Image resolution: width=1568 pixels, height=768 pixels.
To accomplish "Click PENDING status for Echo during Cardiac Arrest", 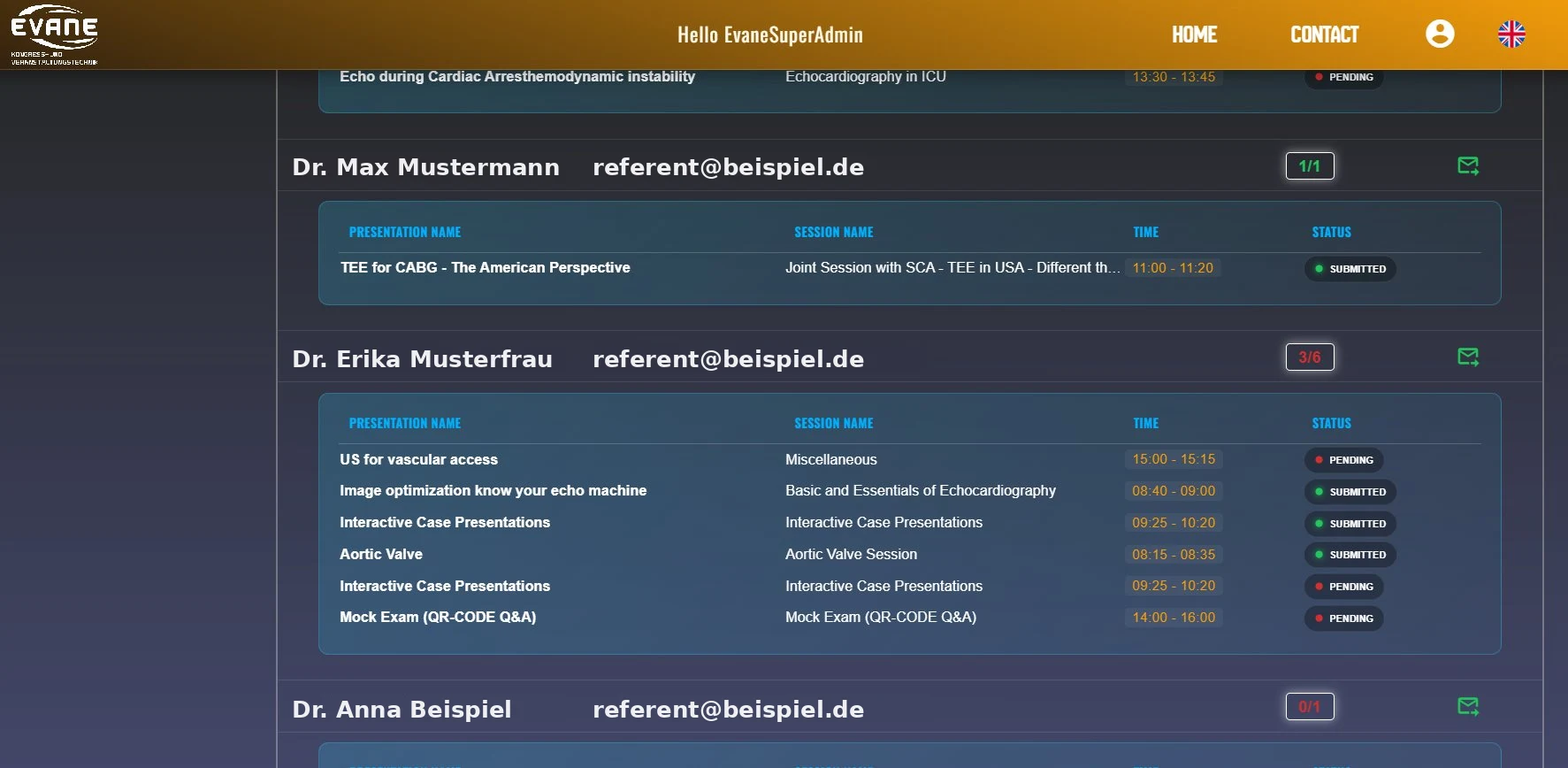I will 1344,77.
